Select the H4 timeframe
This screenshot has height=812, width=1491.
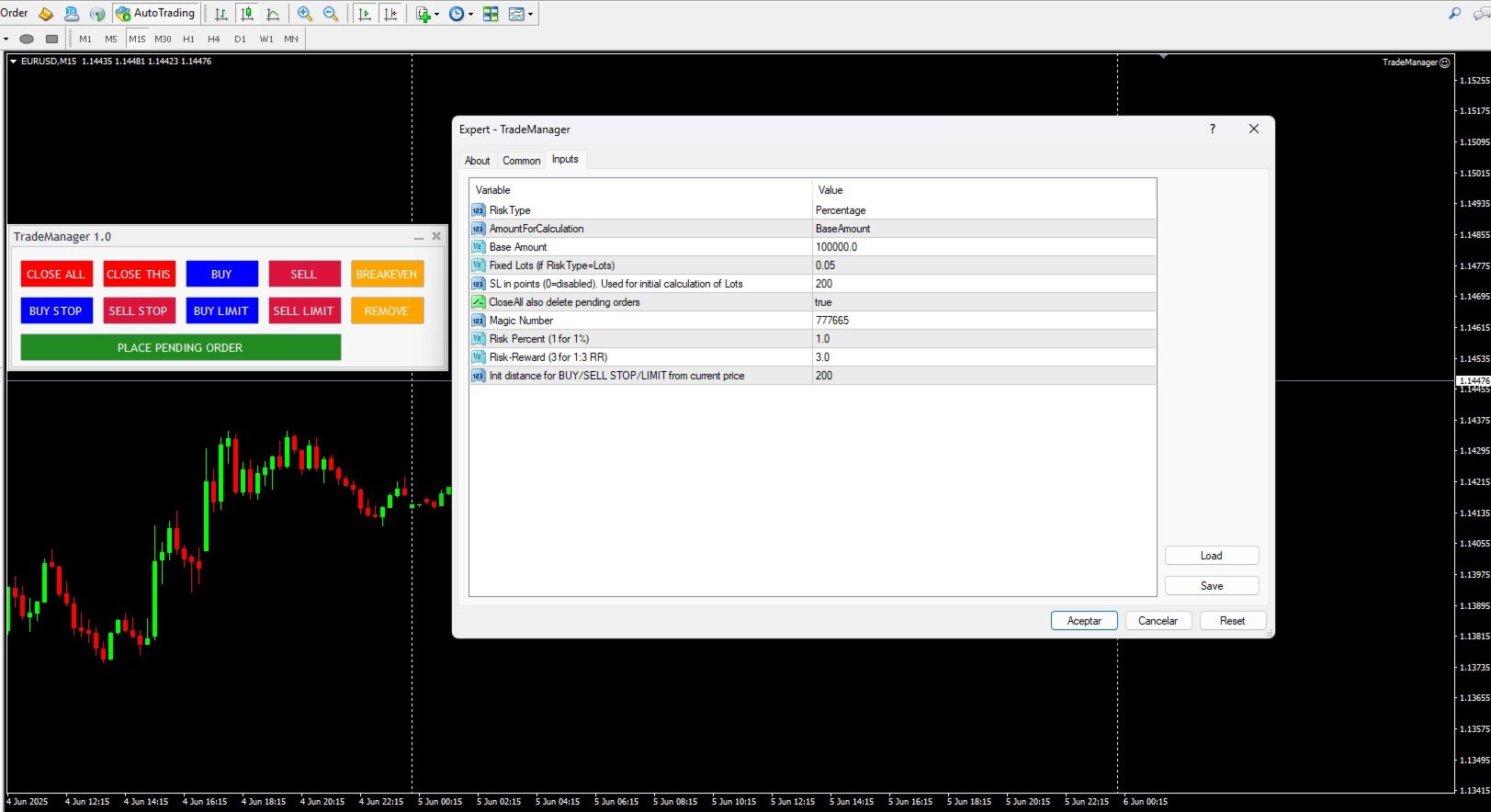pos(214,39)
